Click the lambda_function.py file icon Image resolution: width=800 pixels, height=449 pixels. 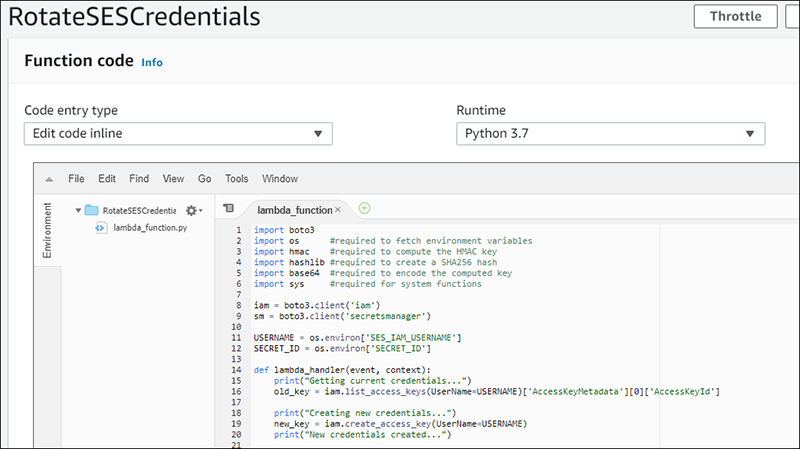[x=101, y=228]
